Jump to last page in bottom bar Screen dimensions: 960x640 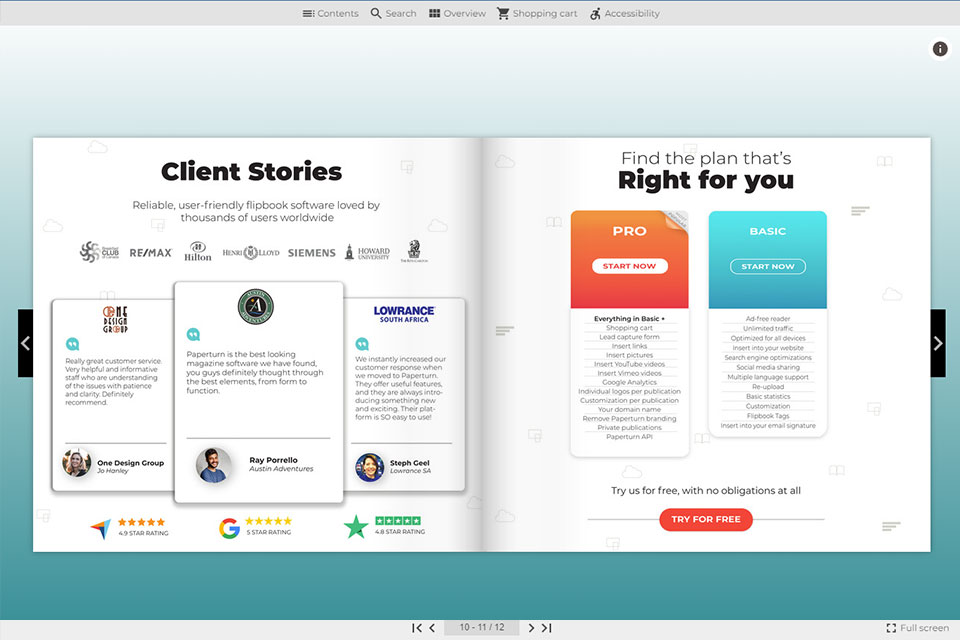click(x=547, y=628)
